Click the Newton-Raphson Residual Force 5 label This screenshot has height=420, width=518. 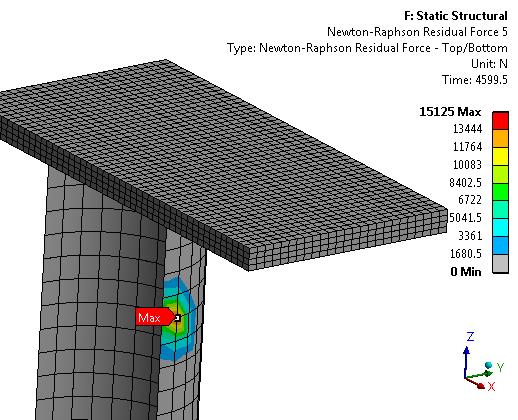pos(417,32)
